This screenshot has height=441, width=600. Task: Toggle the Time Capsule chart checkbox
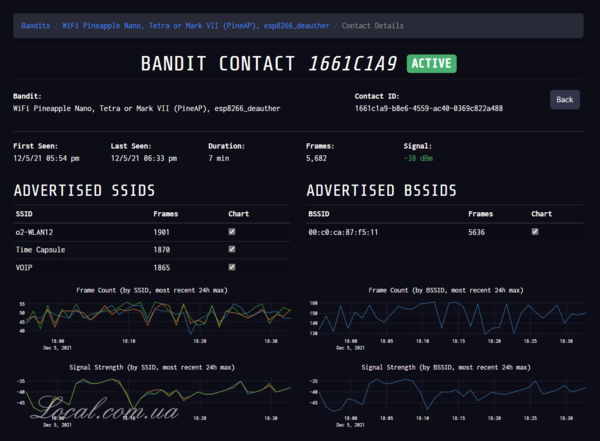(232, 250)
